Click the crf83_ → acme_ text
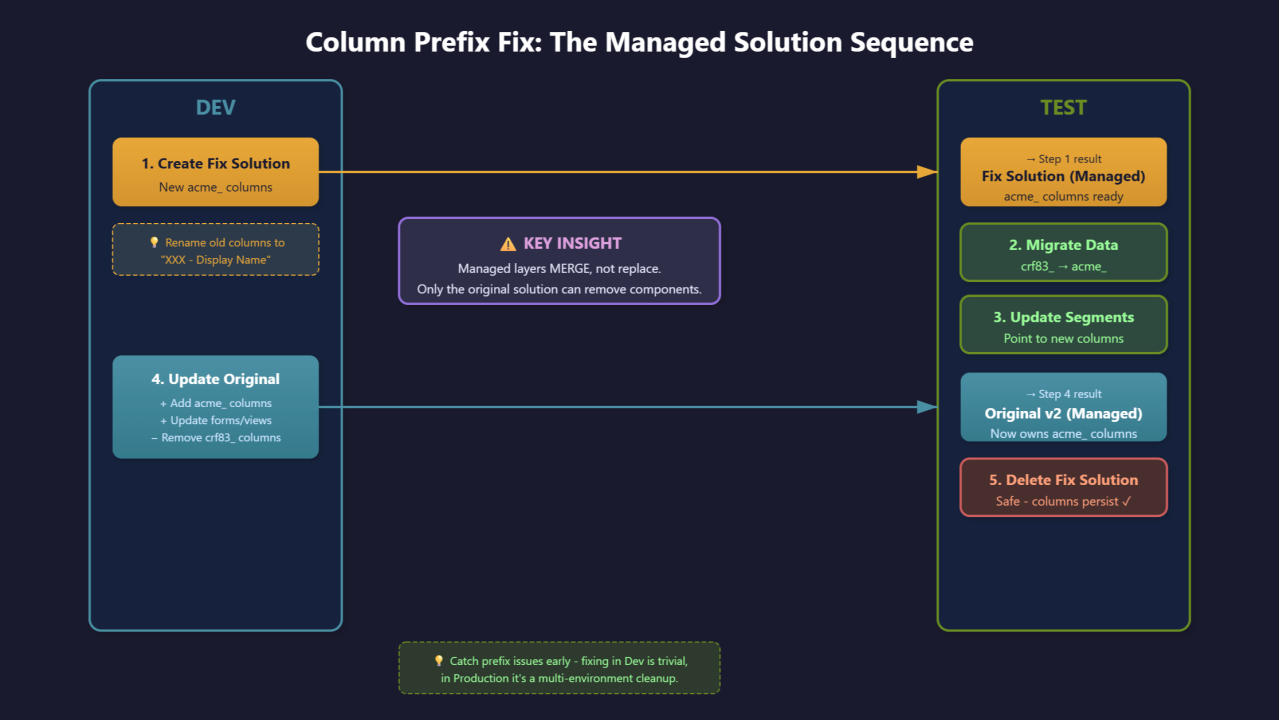The height and width of the screenshot is (720, 1279). coord(1063,267)
